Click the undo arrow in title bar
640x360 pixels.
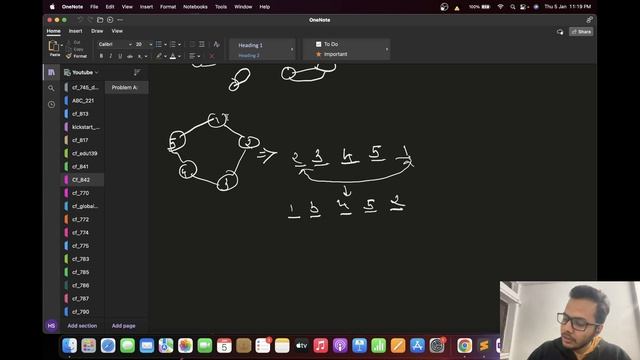coord(80,20)
